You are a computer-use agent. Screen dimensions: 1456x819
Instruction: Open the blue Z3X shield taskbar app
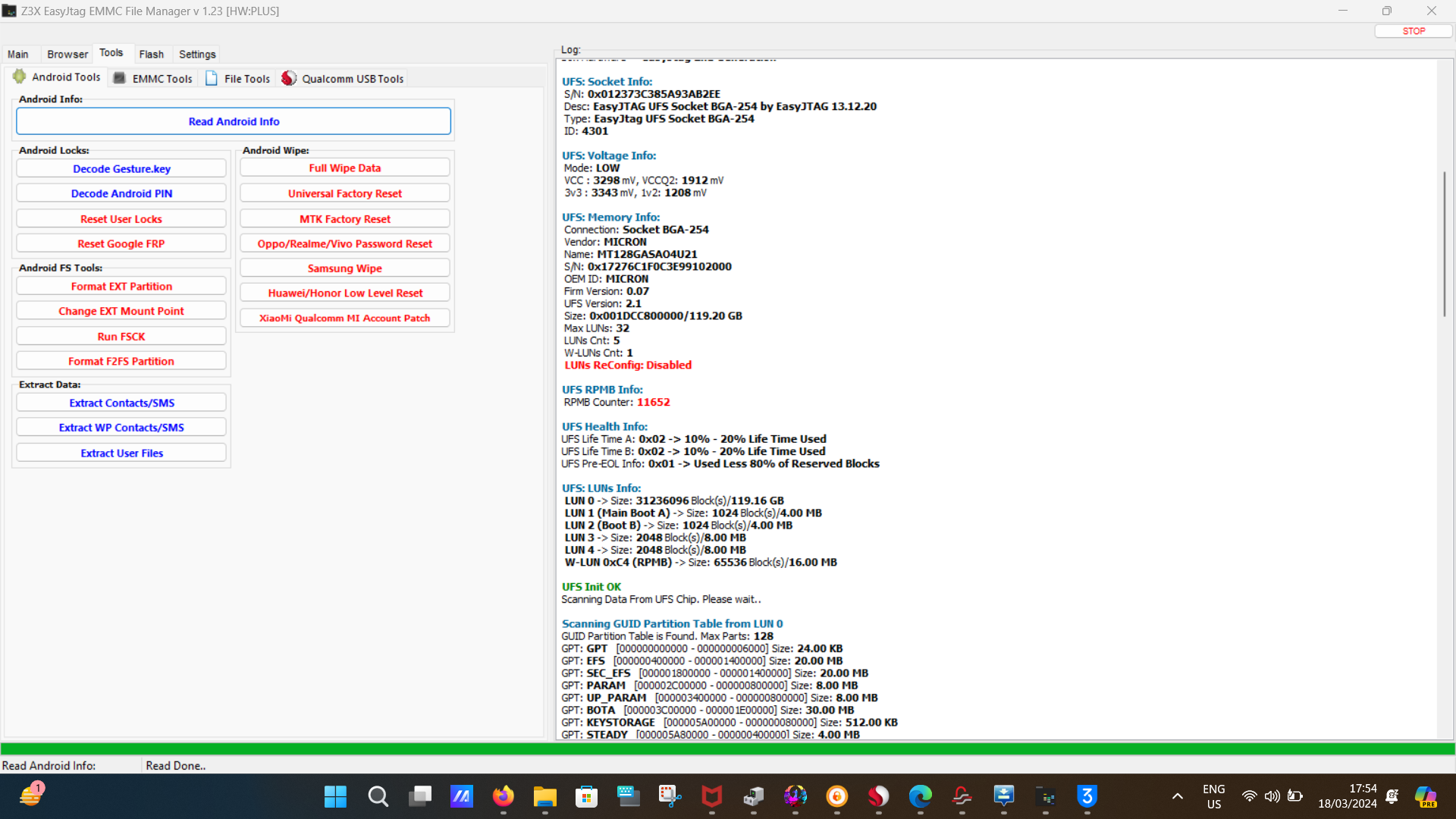pyautogui.click(x=1087, y=796)
